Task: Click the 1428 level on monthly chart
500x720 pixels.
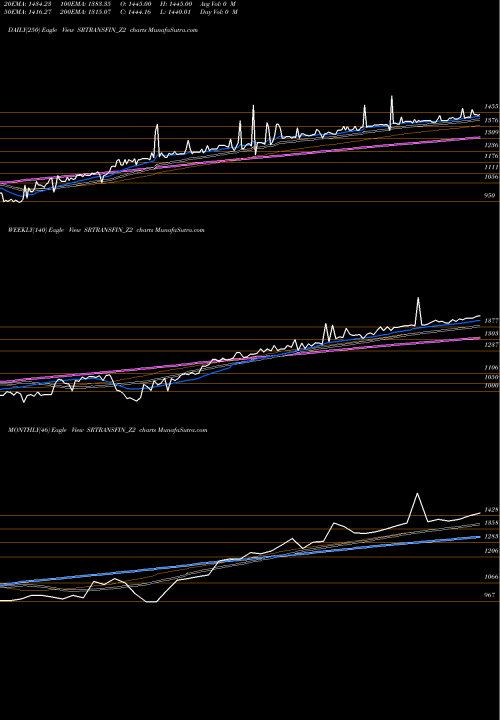Action: click(x=492, y=510)
